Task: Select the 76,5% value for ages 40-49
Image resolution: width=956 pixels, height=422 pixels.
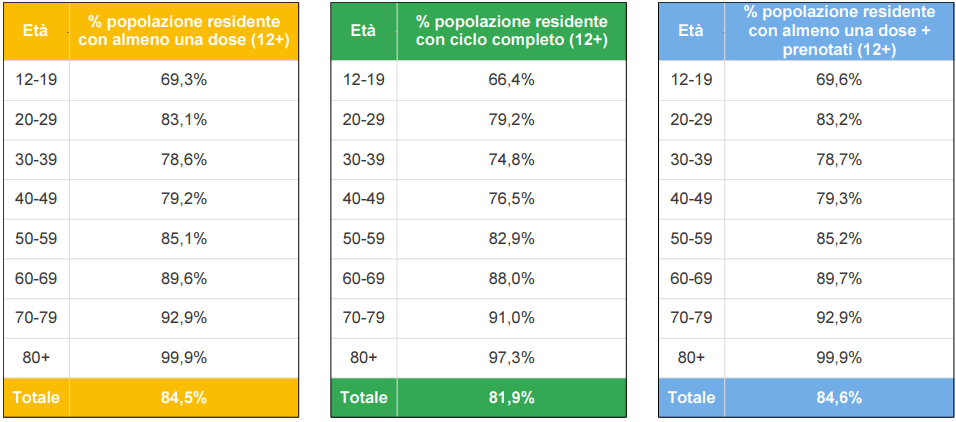Action: 511,199
